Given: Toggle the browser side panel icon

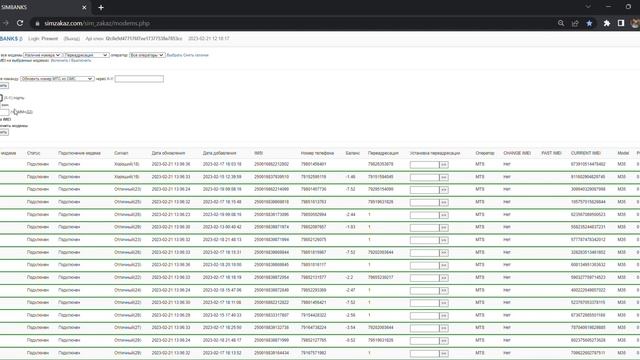Looking at the screenshot, I should click(621, 23).
